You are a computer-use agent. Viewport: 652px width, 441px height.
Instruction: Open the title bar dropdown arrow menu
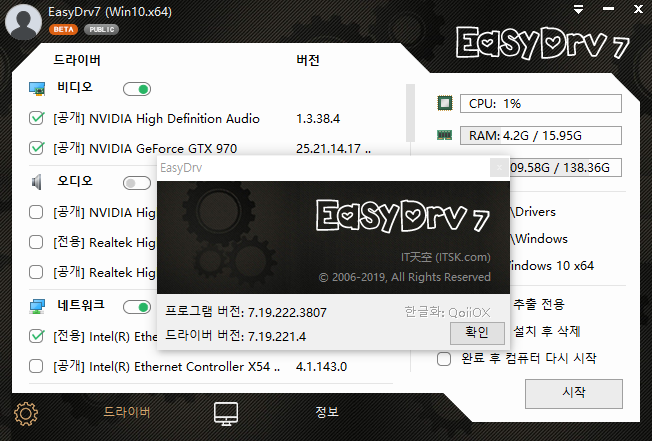[578, 10]
